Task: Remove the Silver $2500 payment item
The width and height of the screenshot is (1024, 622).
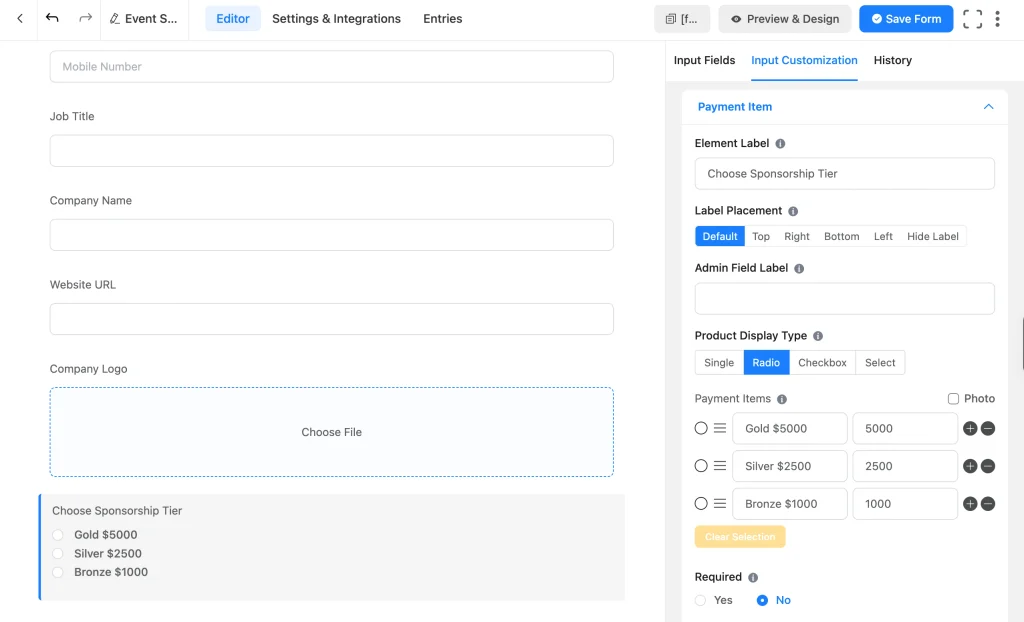Action: (x=987, y=466)
